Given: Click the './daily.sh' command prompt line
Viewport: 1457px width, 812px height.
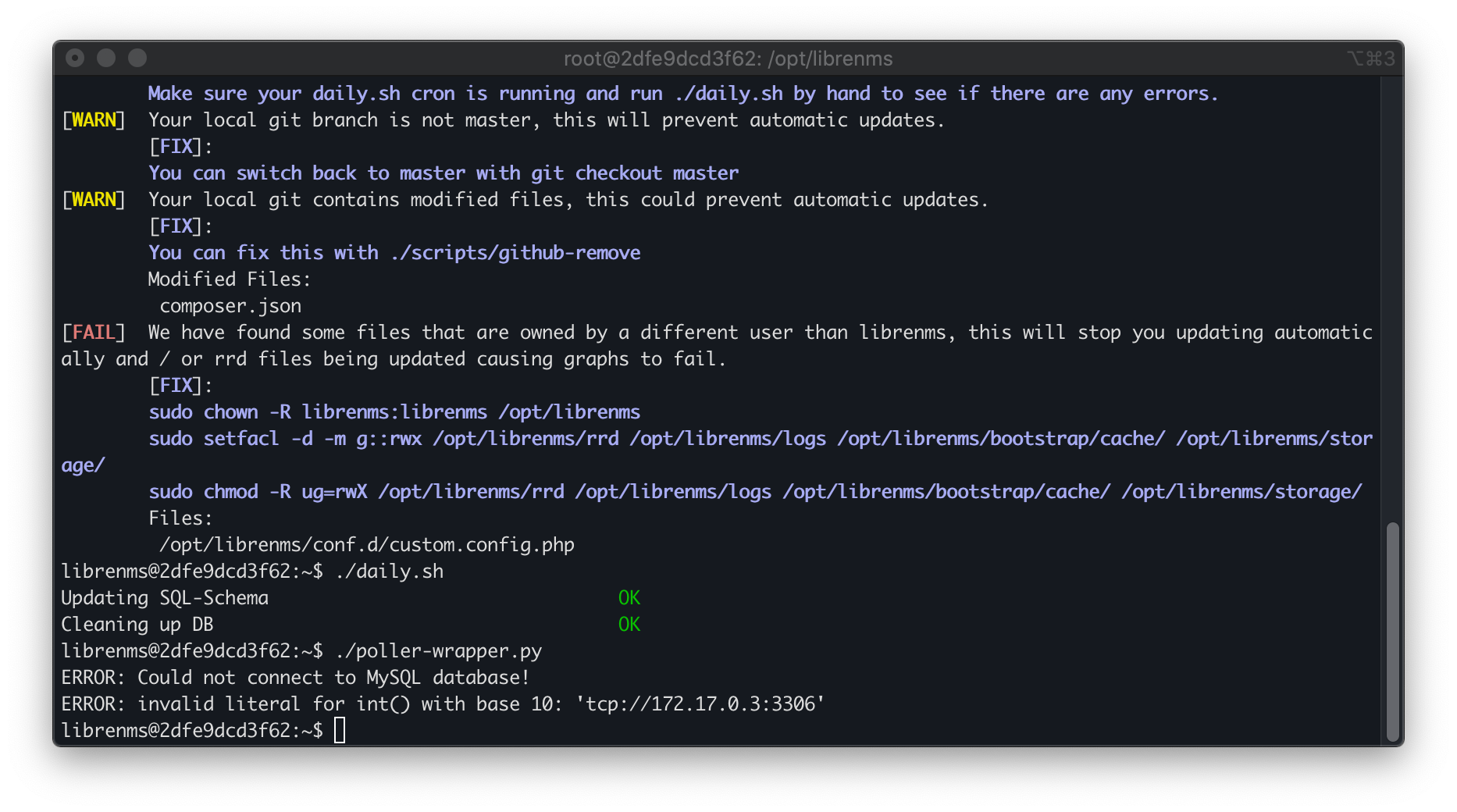Looking at the screenshot, I should point(252,572).
